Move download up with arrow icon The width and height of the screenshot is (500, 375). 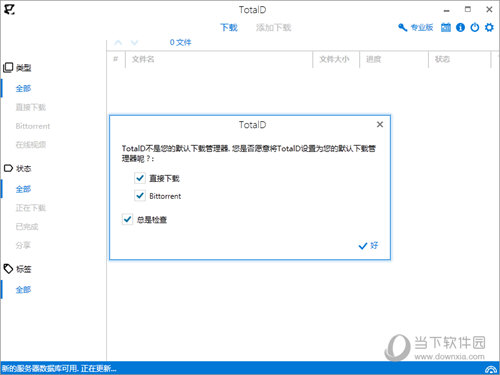[118, 43]
